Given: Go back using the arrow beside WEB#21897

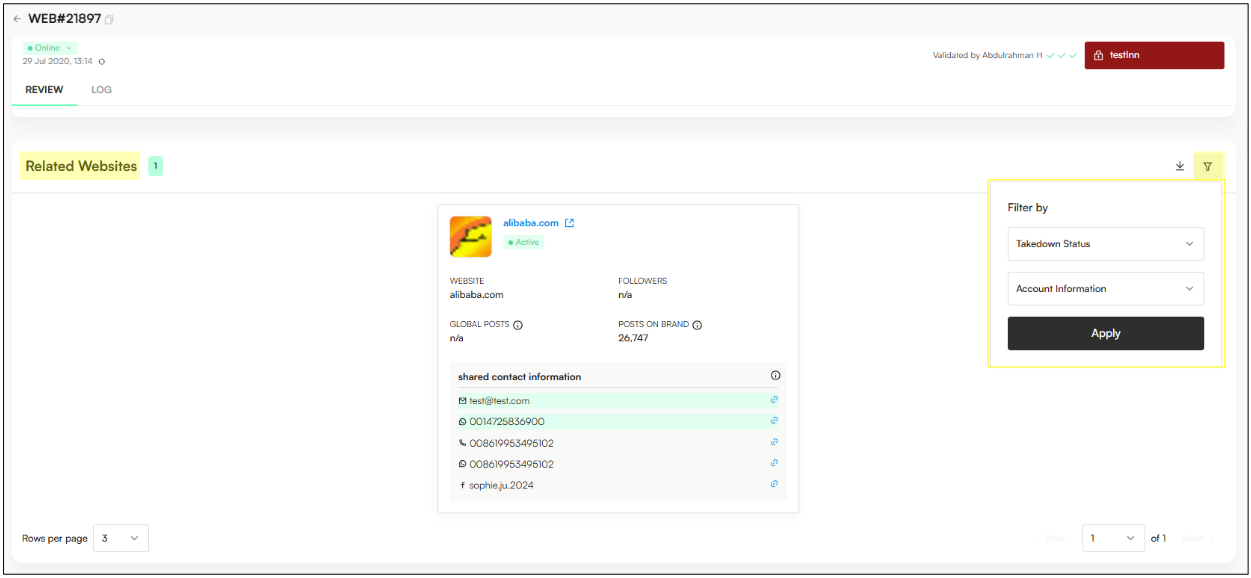Looking at the screenshot, I should click(17, 19).
